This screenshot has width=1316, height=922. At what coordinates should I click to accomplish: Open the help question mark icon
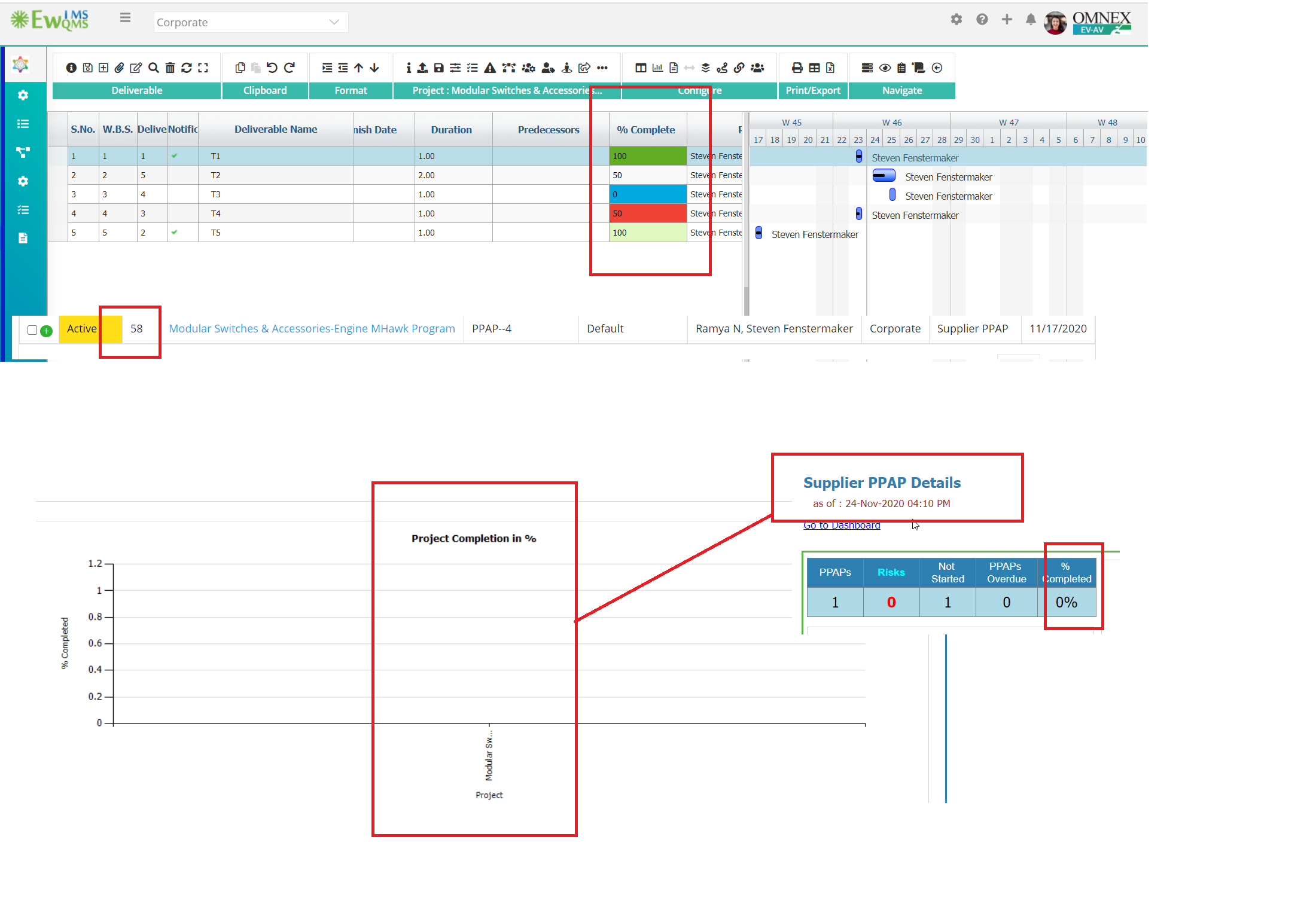[x=982, y=19]
